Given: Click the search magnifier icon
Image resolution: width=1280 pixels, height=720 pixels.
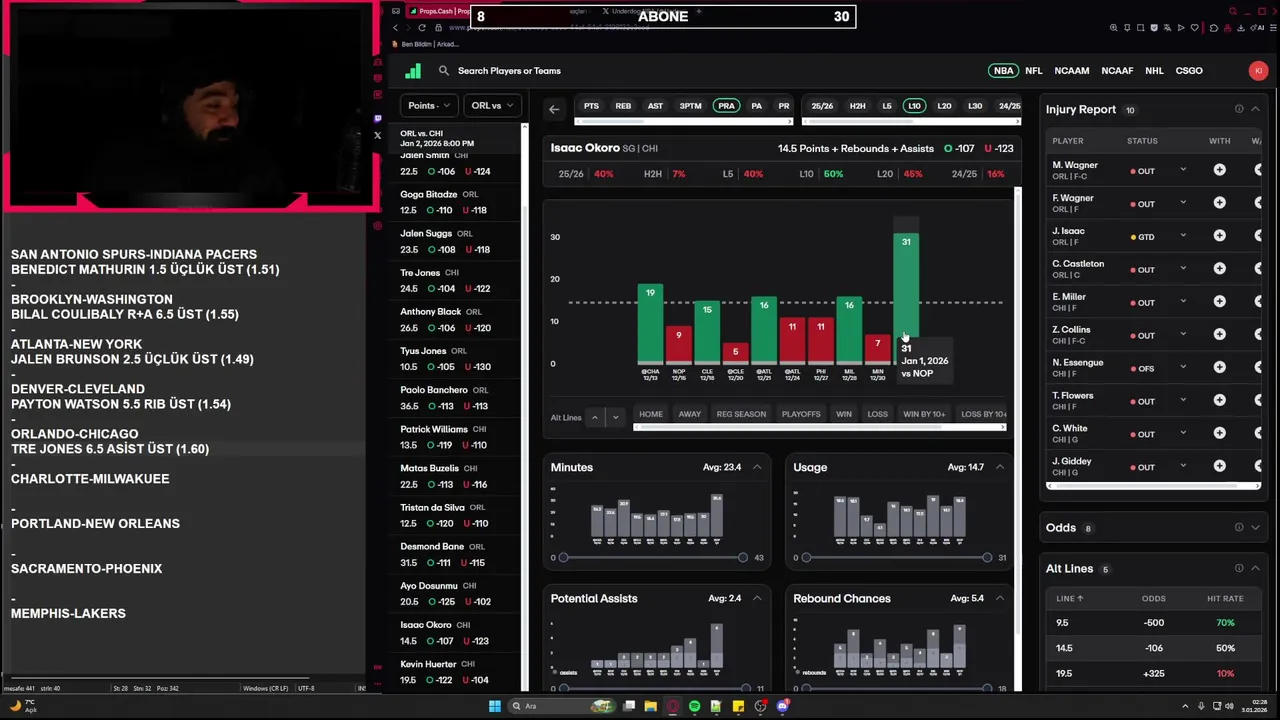Looking at the screenshot, I should click(x=444, y=71).
